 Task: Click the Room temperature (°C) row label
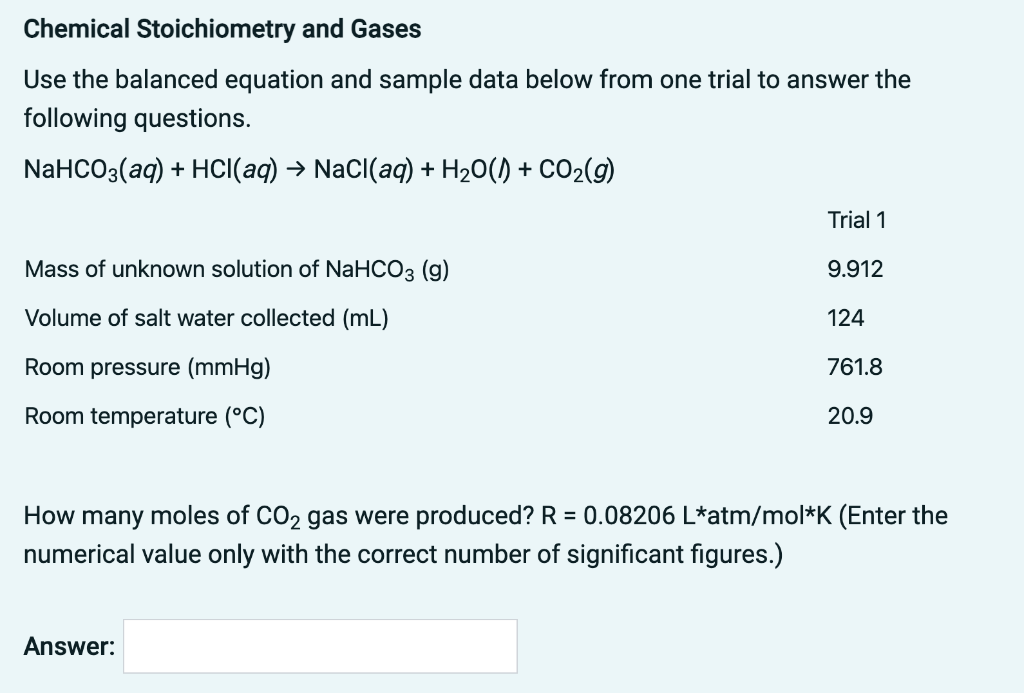144,416
